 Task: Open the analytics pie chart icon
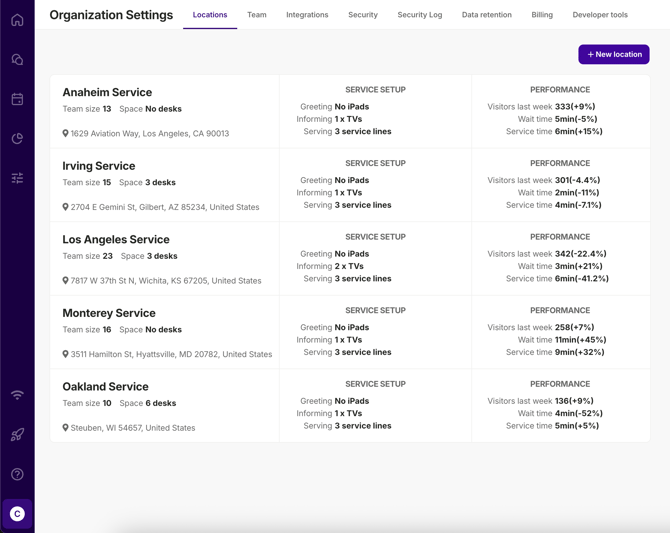click(17, 138)
